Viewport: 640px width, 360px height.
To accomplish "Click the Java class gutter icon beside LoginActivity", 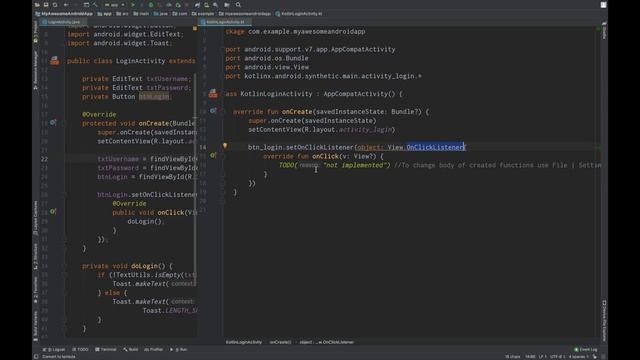I will click(x=54, y=61).
